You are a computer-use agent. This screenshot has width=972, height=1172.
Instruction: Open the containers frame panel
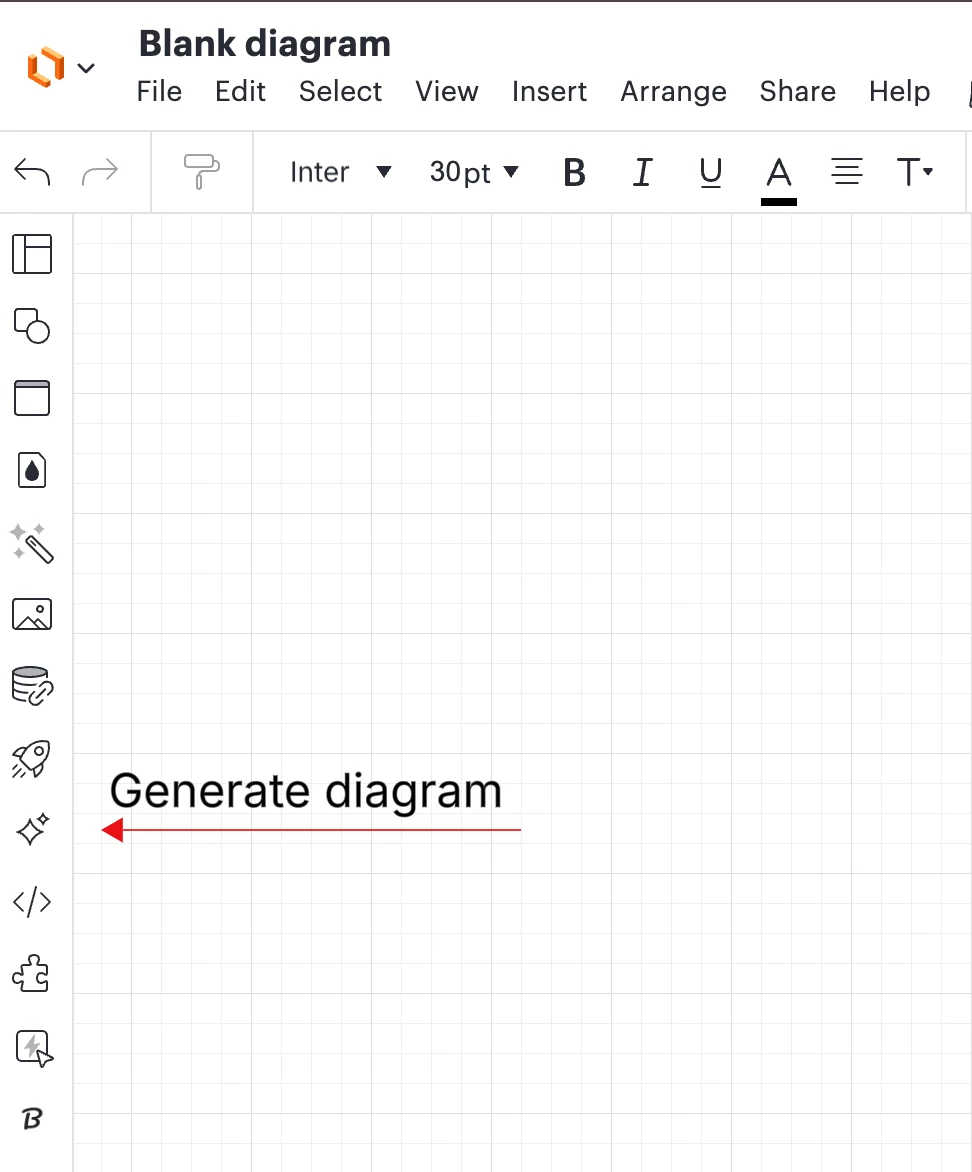pos(32,398)
